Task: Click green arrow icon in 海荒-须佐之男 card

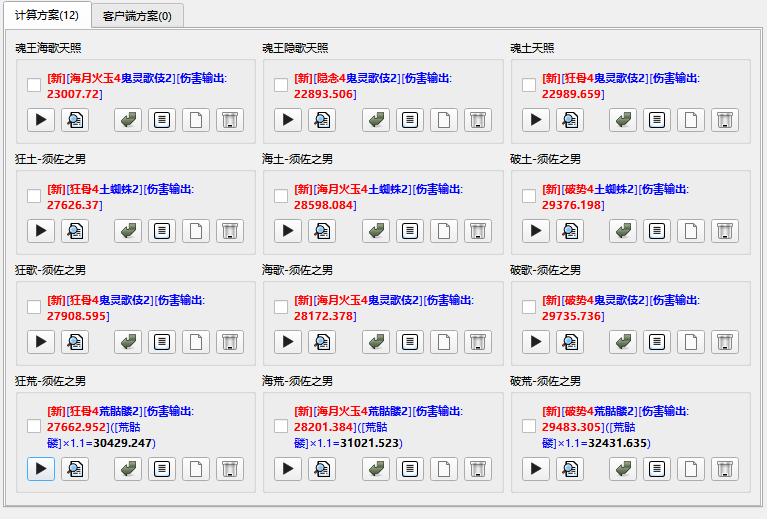Action: coord(376,469)
